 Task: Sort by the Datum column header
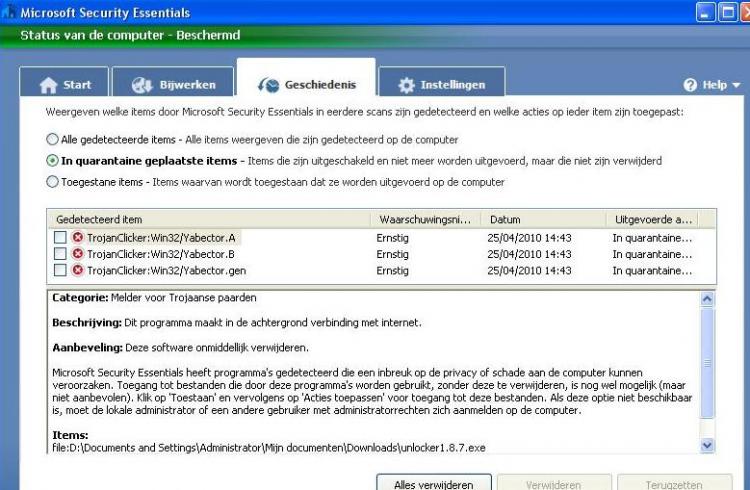point(543,219)
